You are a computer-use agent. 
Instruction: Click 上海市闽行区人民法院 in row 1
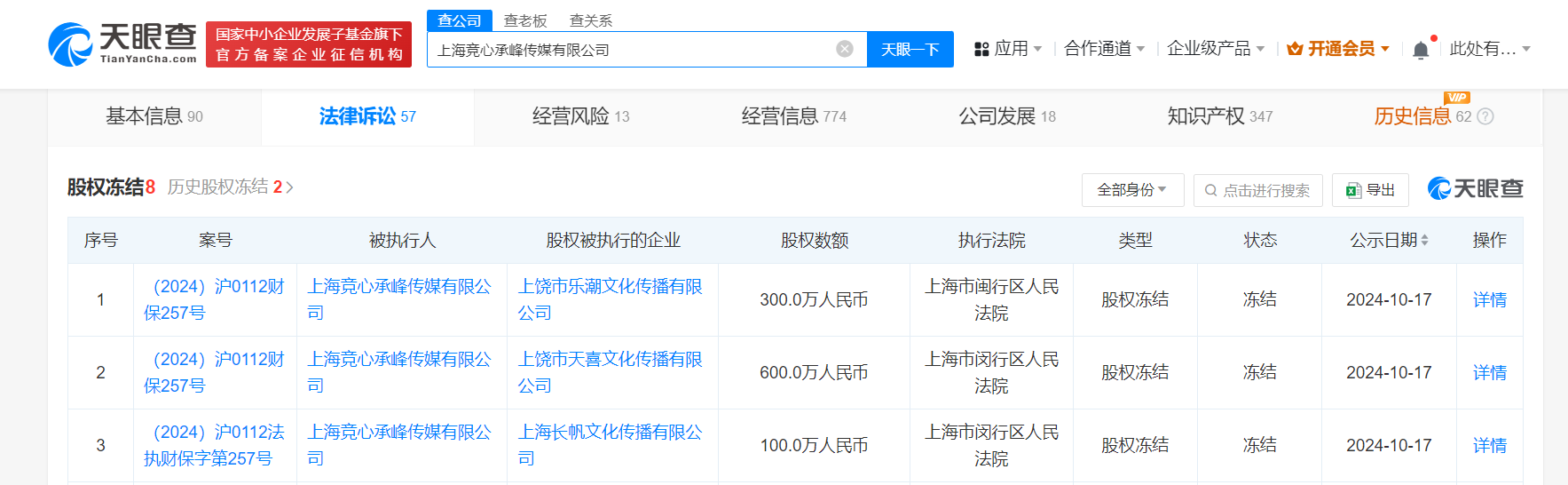click(x=992, y=299)
